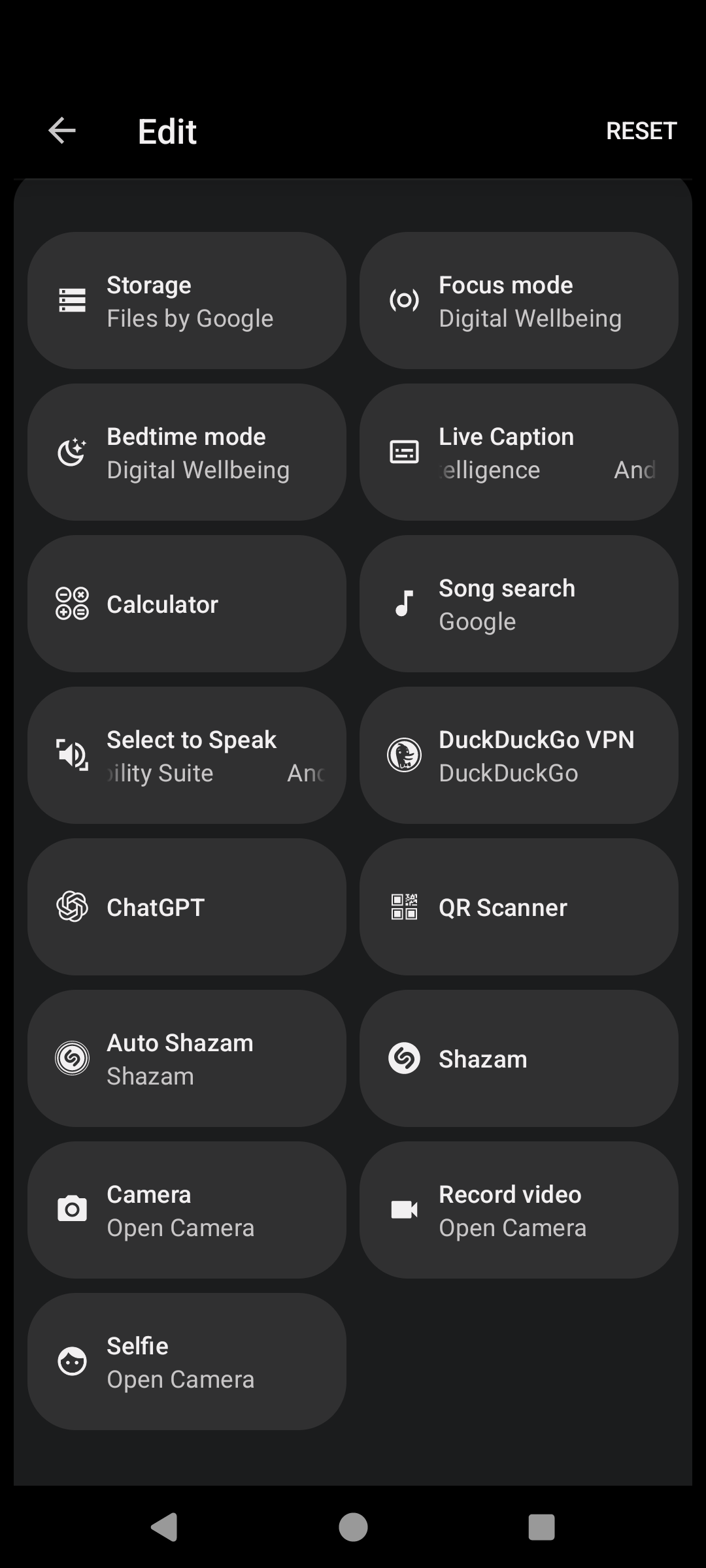Viewport: 706px width, 1568px height.
Task: Tap the Select to Speak icon
Action: click(72, 755)
